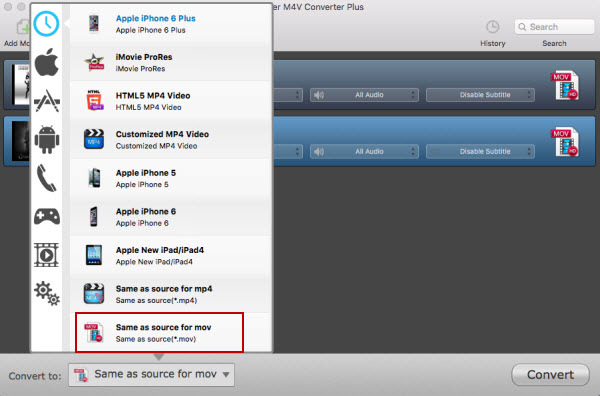
Task: Click the iMovie ProRes star icon
Action: (x=94, y=62)
